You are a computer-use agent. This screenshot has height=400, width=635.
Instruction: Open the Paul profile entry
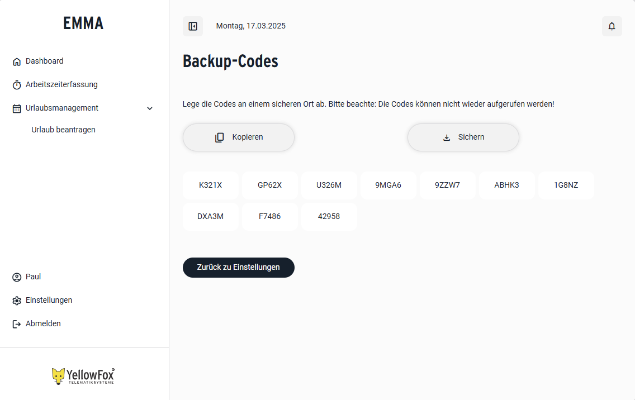pos(33,277)
